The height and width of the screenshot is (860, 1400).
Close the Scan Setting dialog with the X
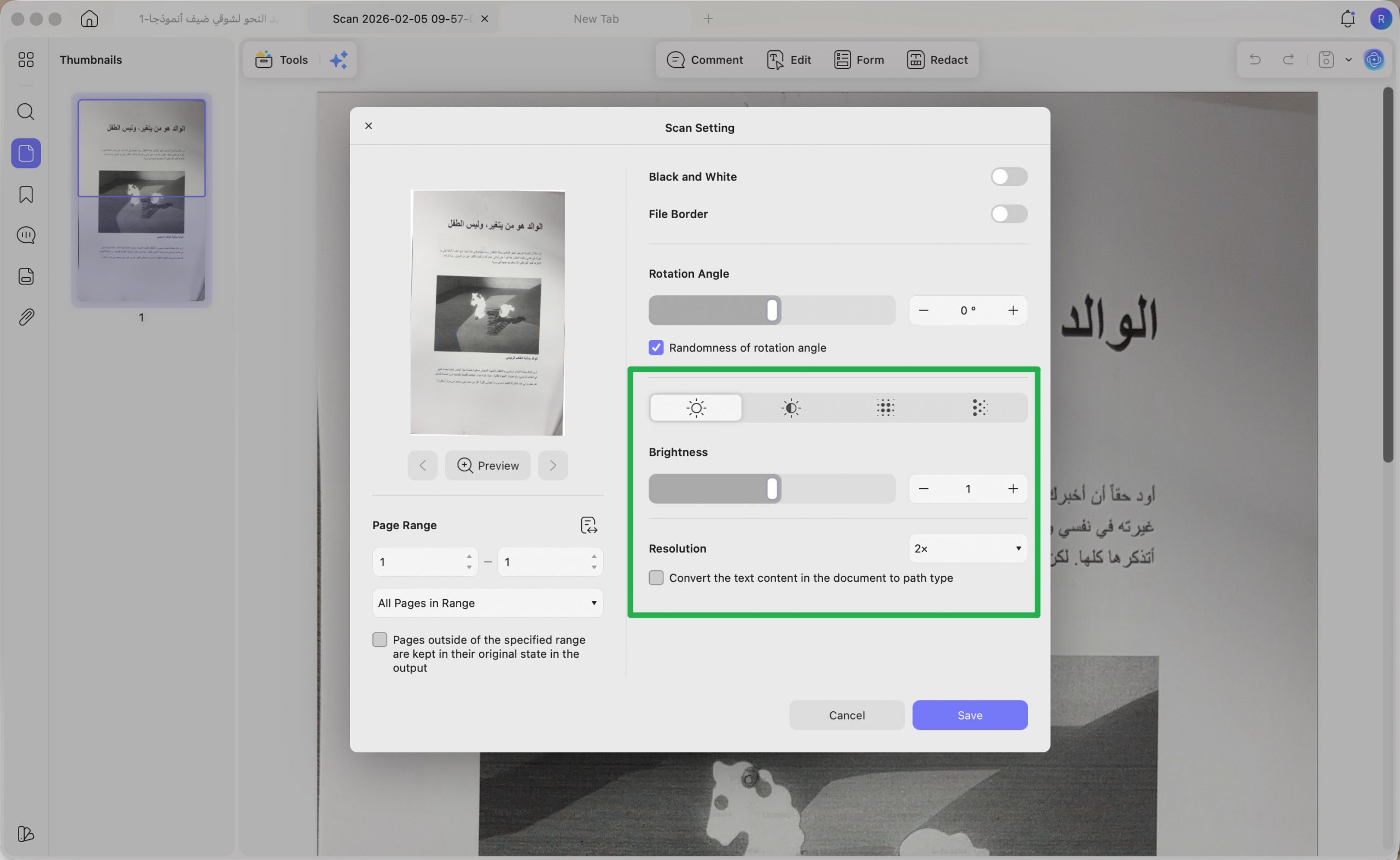pos(369,126)
